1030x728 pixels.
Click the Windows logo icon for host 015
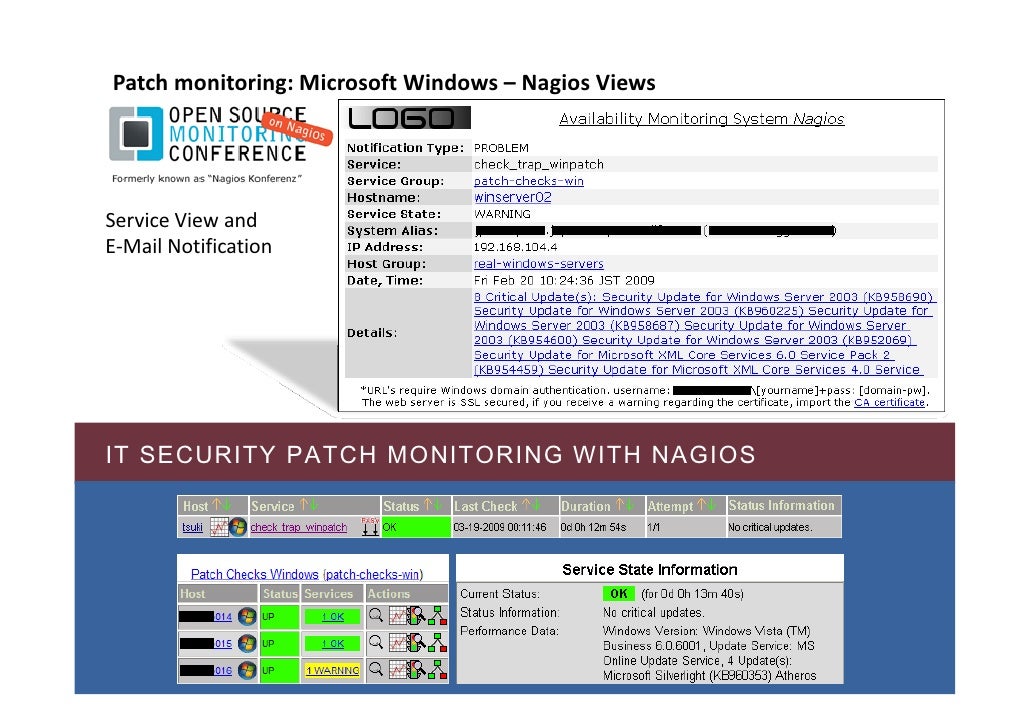point(247,643)
